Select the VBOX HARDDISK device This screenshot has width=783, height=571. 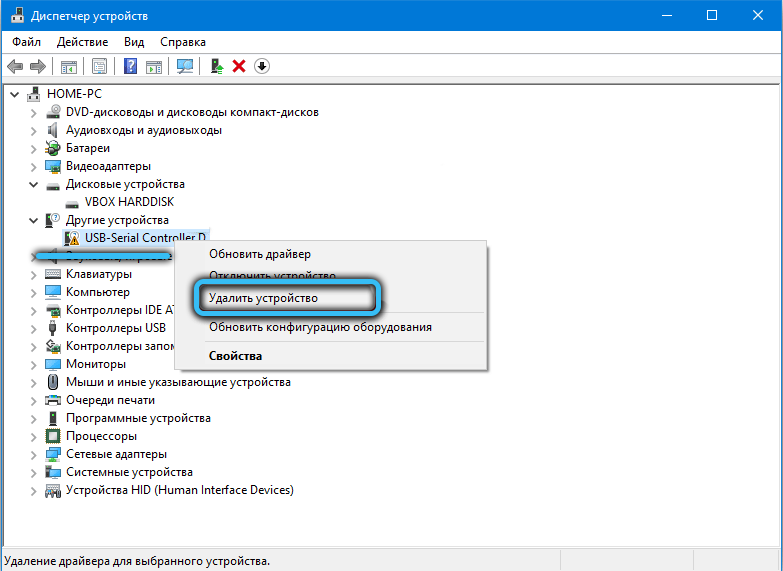pos(127,202)
